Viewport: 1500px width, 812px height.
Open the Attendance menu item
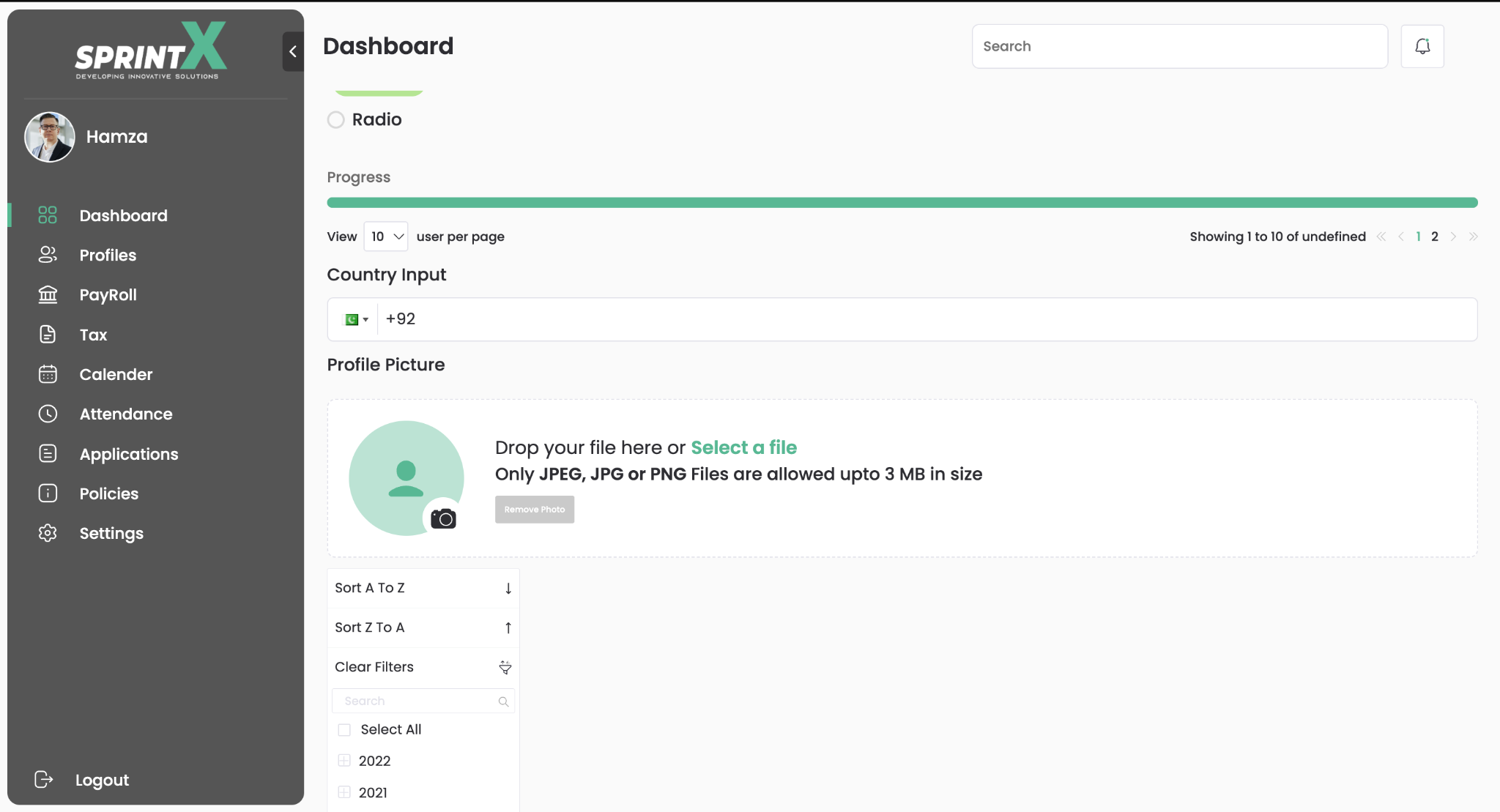pyautogui.click(x=126, y=414)
